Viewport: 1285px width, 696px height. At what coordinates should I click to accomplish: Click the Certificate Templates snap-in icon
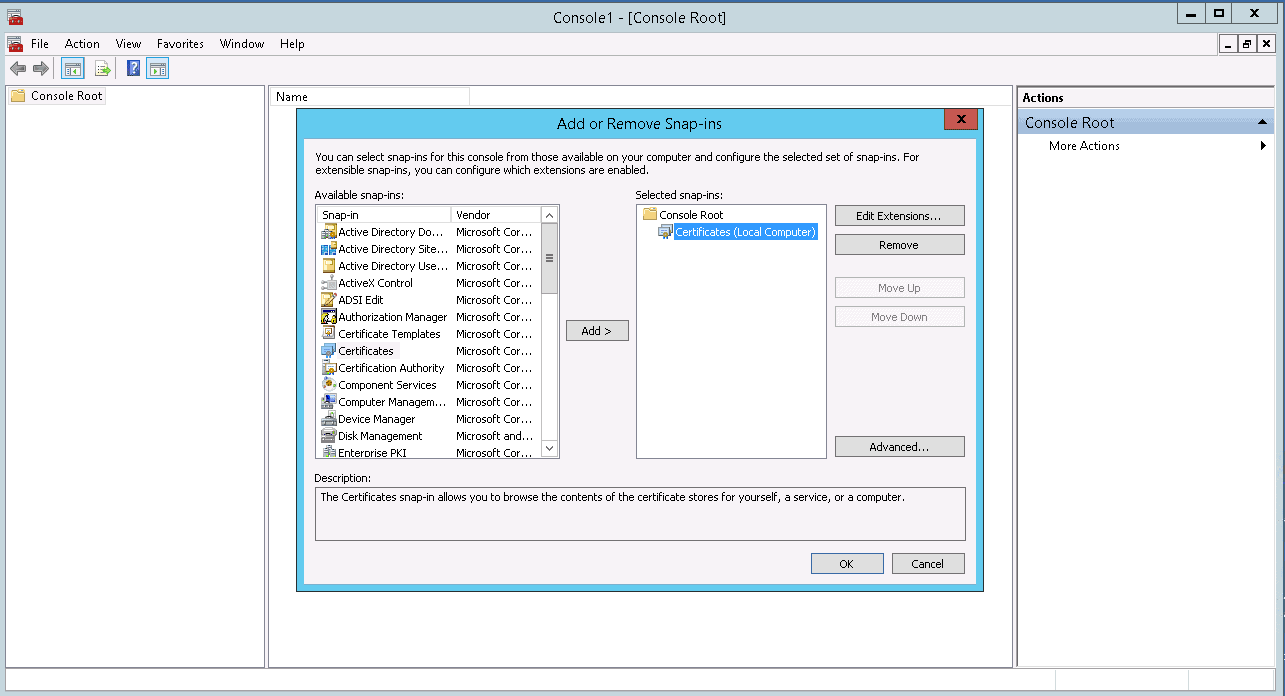[x=329, y=334]
